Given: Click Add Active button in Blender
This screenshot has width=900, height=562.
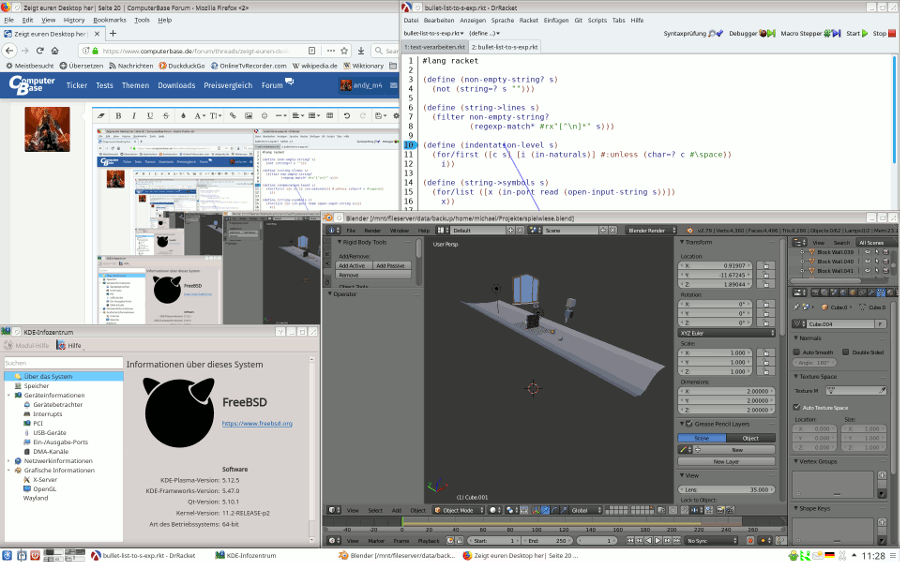Looking at the screenshot, I should 352,266.
